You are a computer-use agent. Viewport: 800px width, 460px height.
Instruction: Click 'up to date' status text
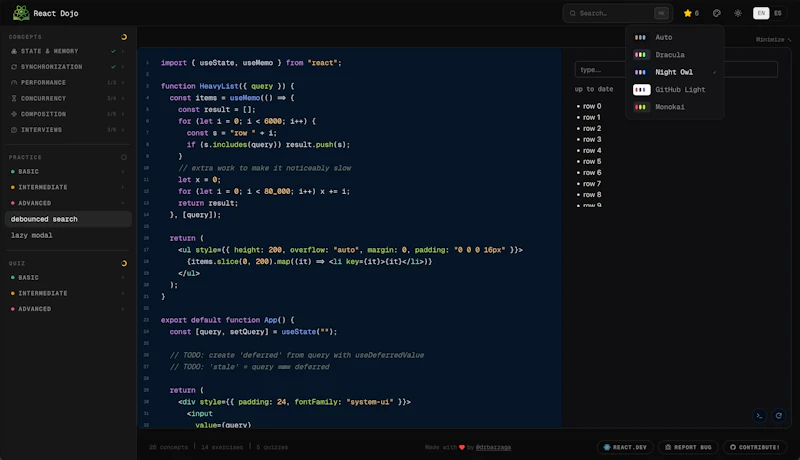pyautogui.click(x=594, y=89)
